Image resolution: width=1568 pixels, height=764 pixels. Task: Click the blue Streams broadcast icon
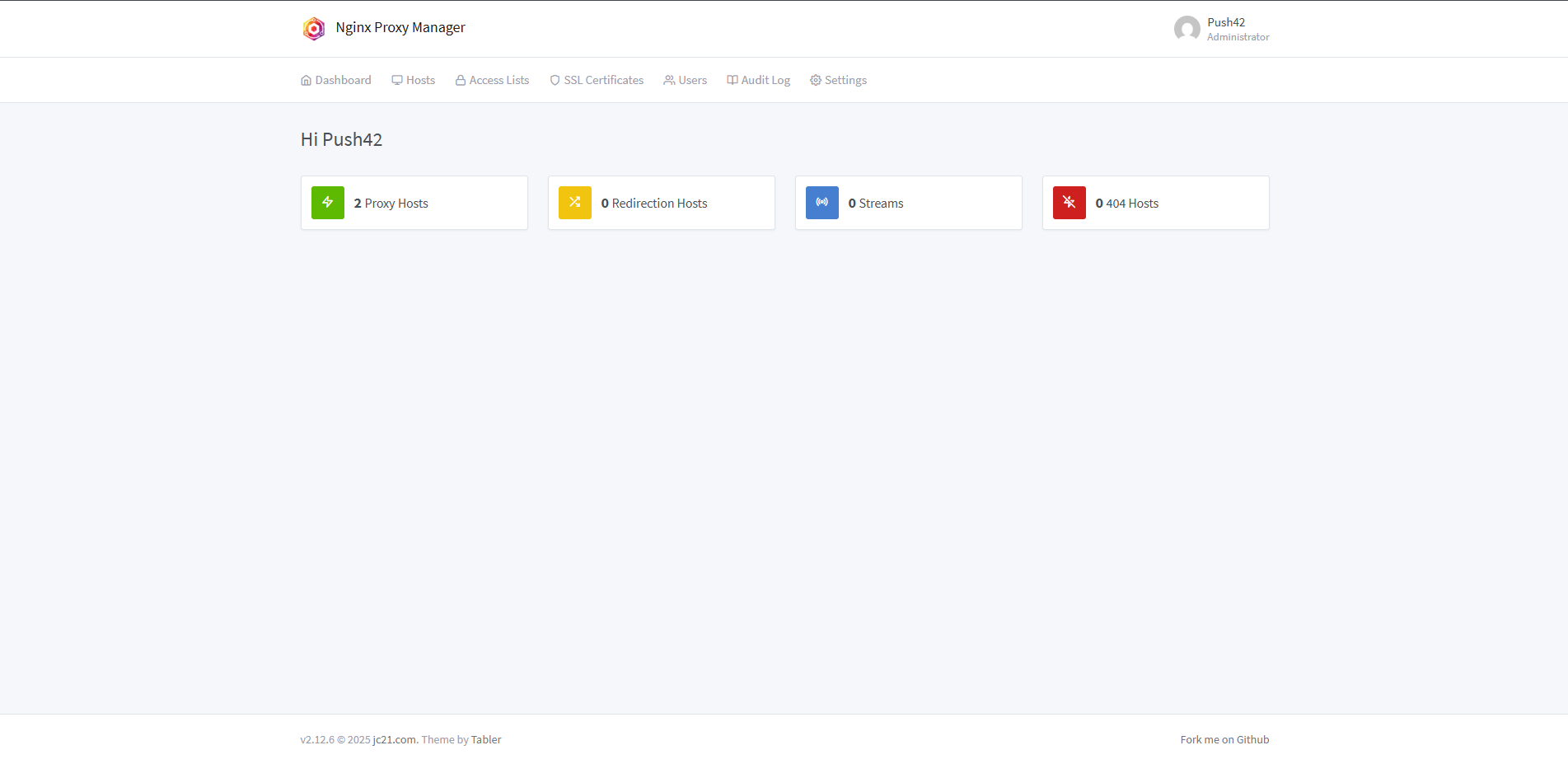pyautogui.click(x=821, y=202)
